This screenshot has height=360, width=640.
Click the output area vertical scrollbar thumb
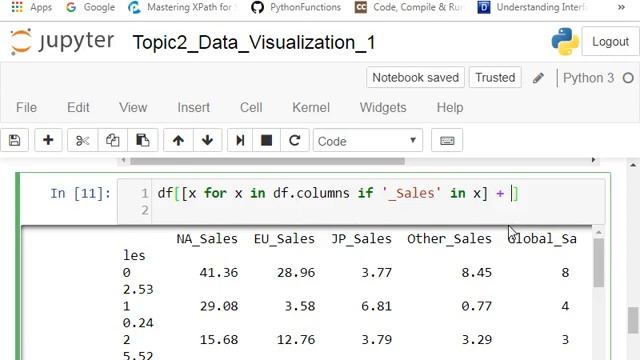[598, 263]
